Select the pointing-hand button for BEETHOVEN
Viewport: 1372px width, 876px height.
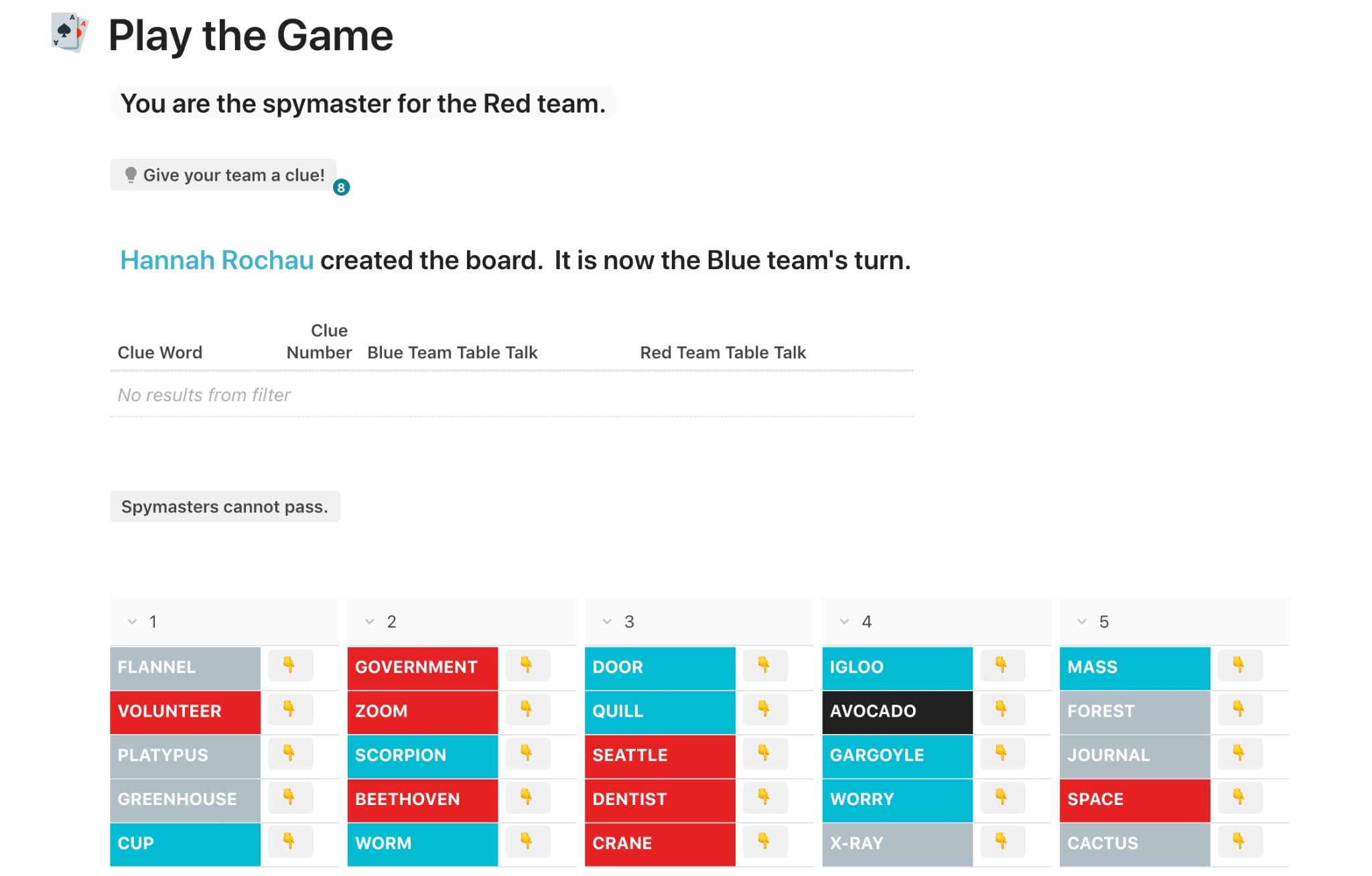click(527, 798)
